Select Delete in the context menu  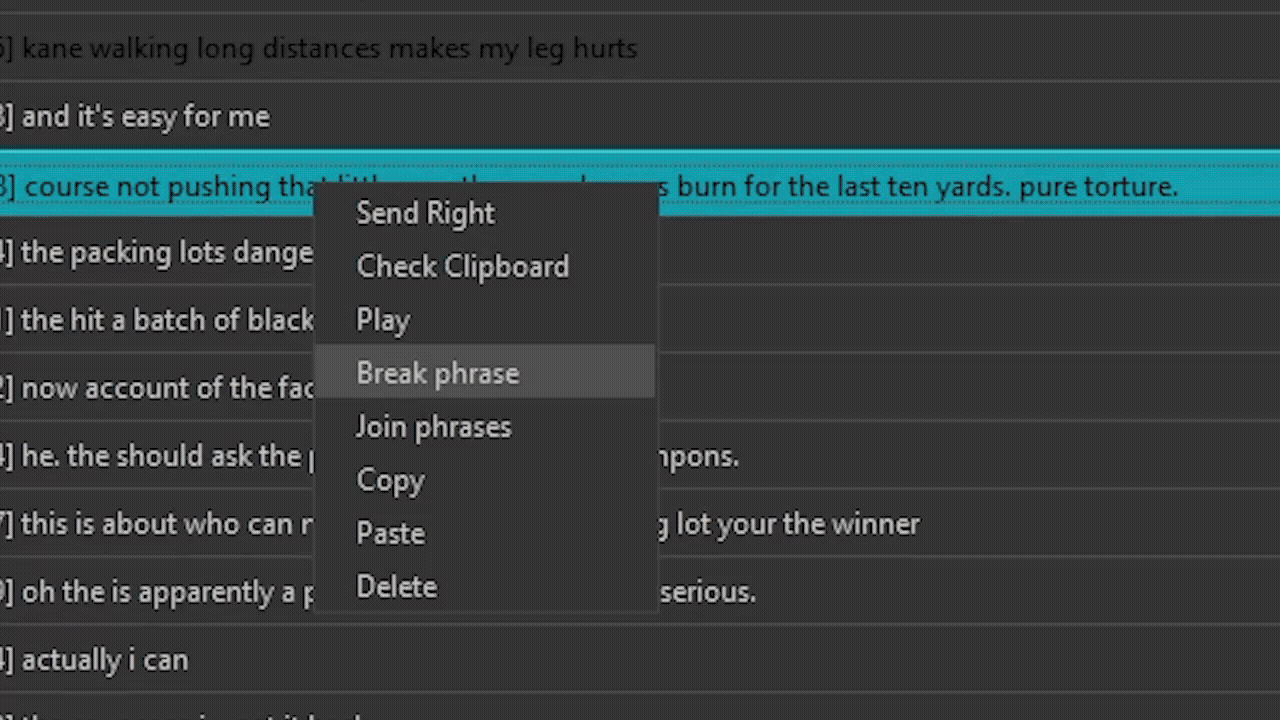click(x=396, y=587)
